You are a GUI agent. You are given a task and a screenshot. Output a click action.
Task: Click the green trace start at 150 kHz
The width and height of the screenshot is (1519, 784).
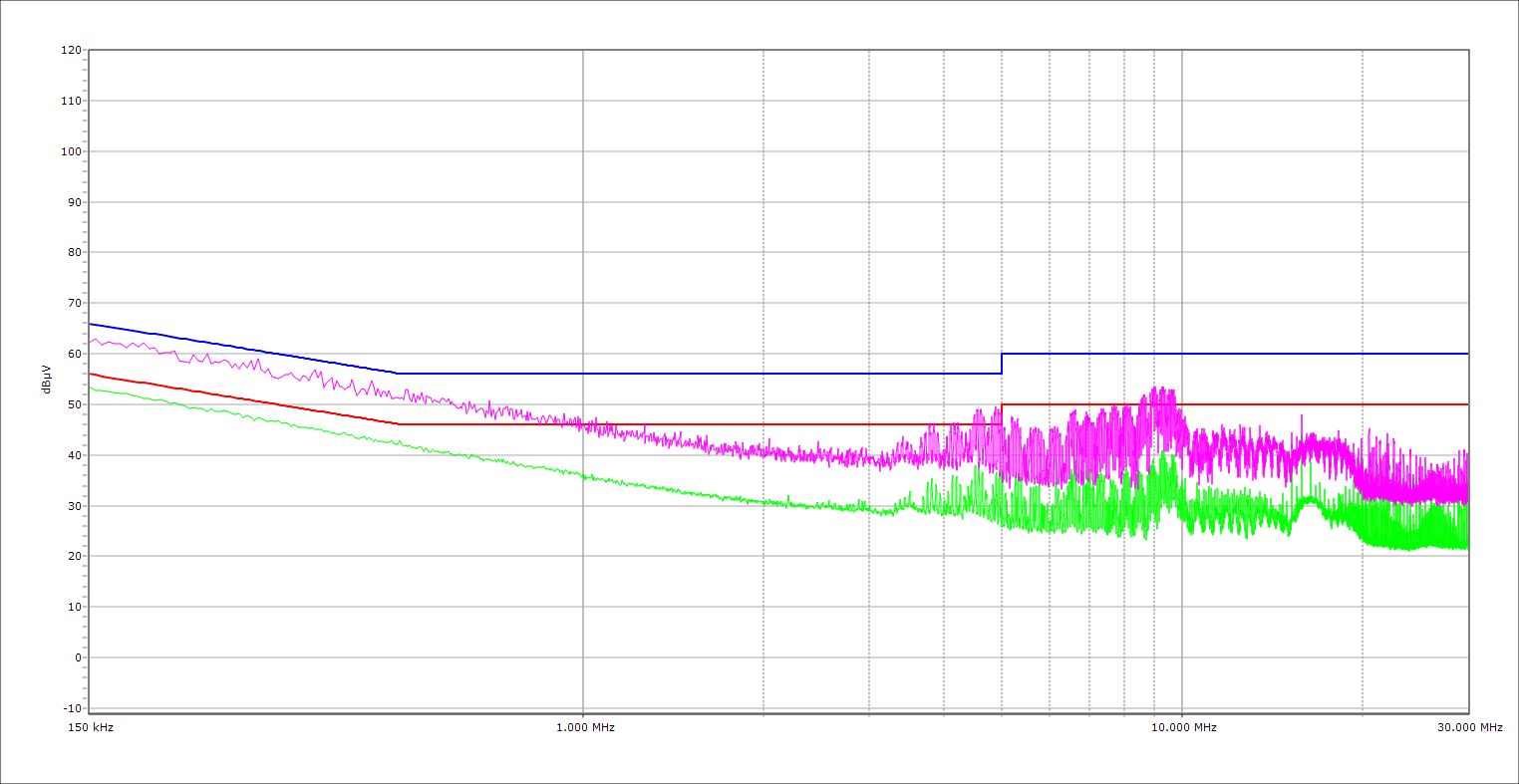coord(91,388)
